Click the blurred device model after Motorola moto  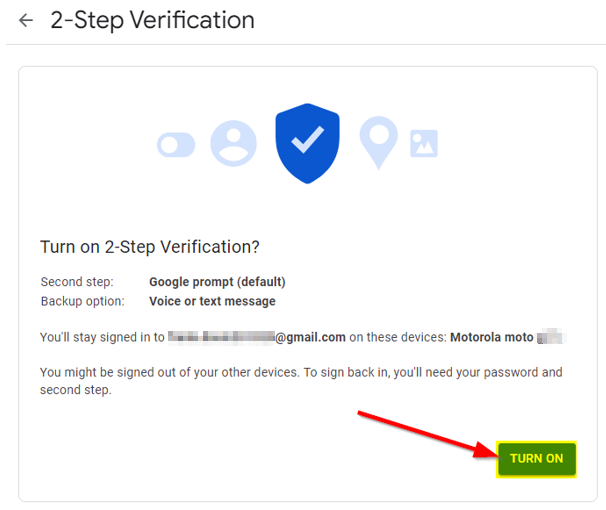[x=552, y=337]
